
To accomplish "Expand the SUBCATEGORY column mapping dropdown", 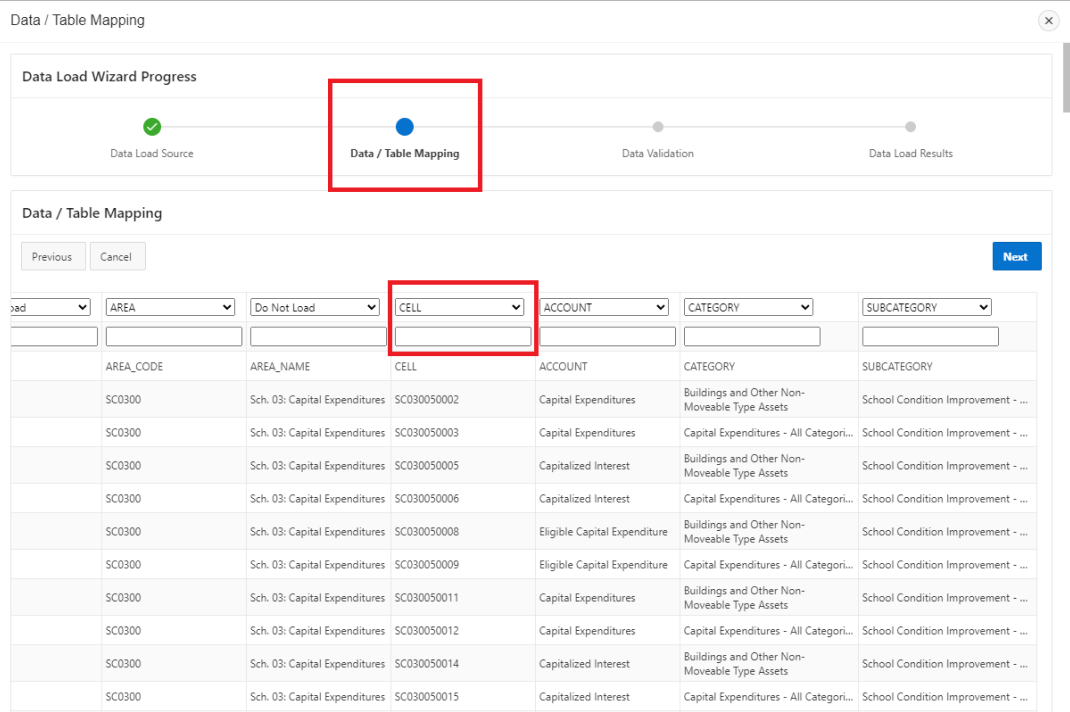I will tap(926, 308).
